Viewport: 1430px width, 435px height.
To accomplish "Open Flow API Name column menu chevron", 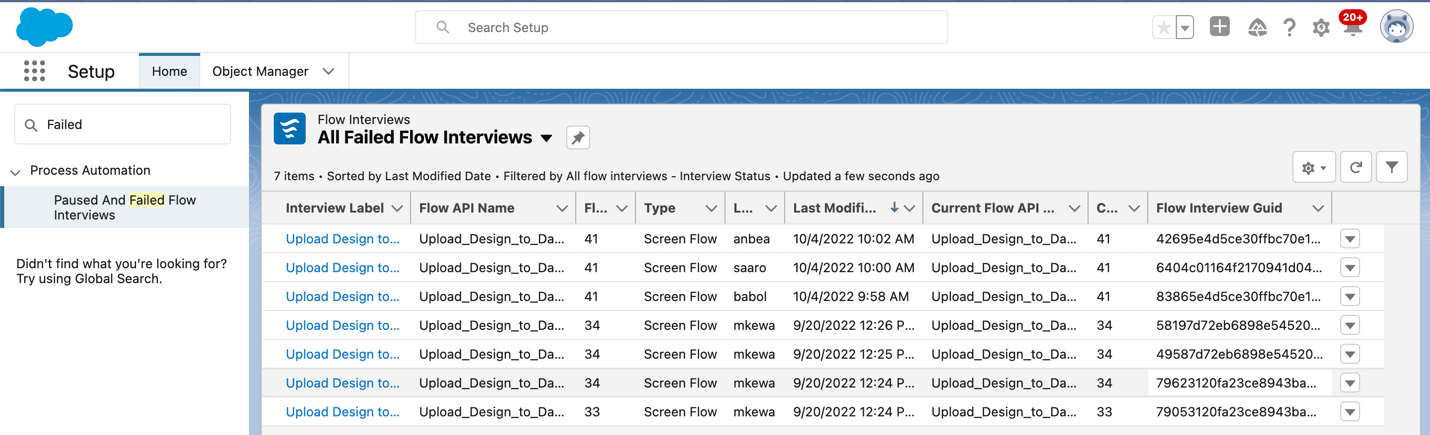I will click(x=562, y=208).
